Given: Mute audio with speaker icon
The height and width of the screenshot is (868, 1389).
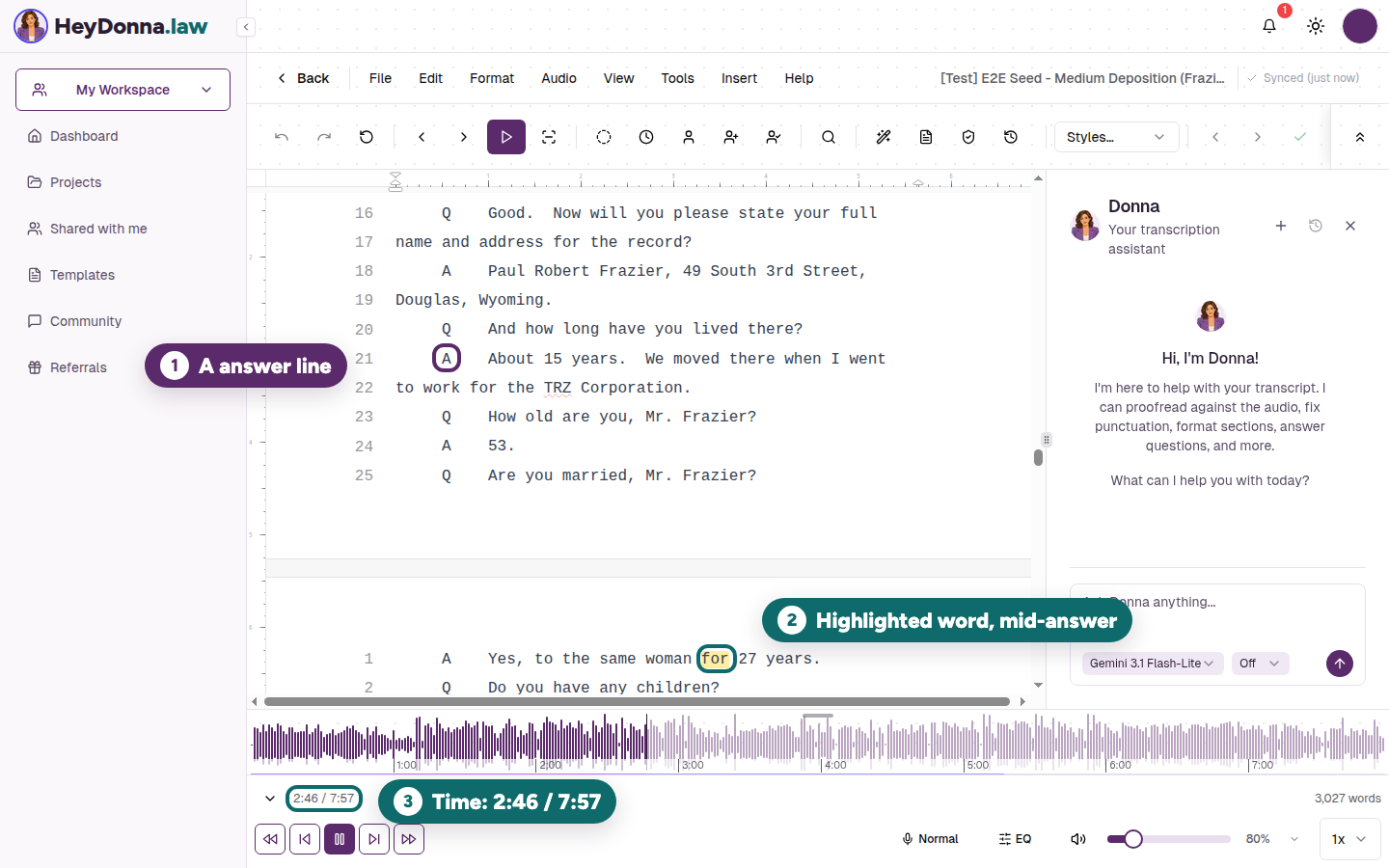Looking at the screenshot, I should point(1078,839).
